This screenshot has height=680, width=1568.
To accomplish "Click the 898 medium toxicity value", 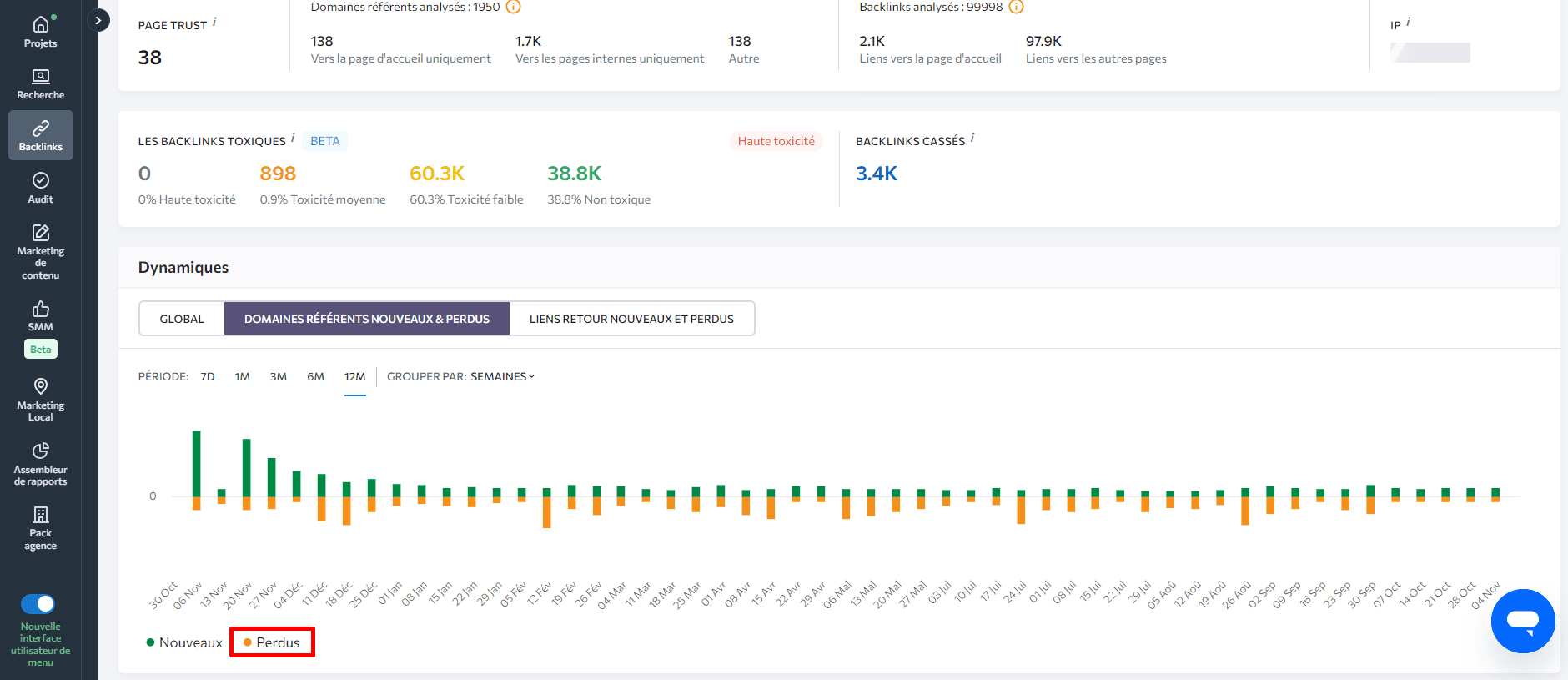I will click(x=278, y=174).
